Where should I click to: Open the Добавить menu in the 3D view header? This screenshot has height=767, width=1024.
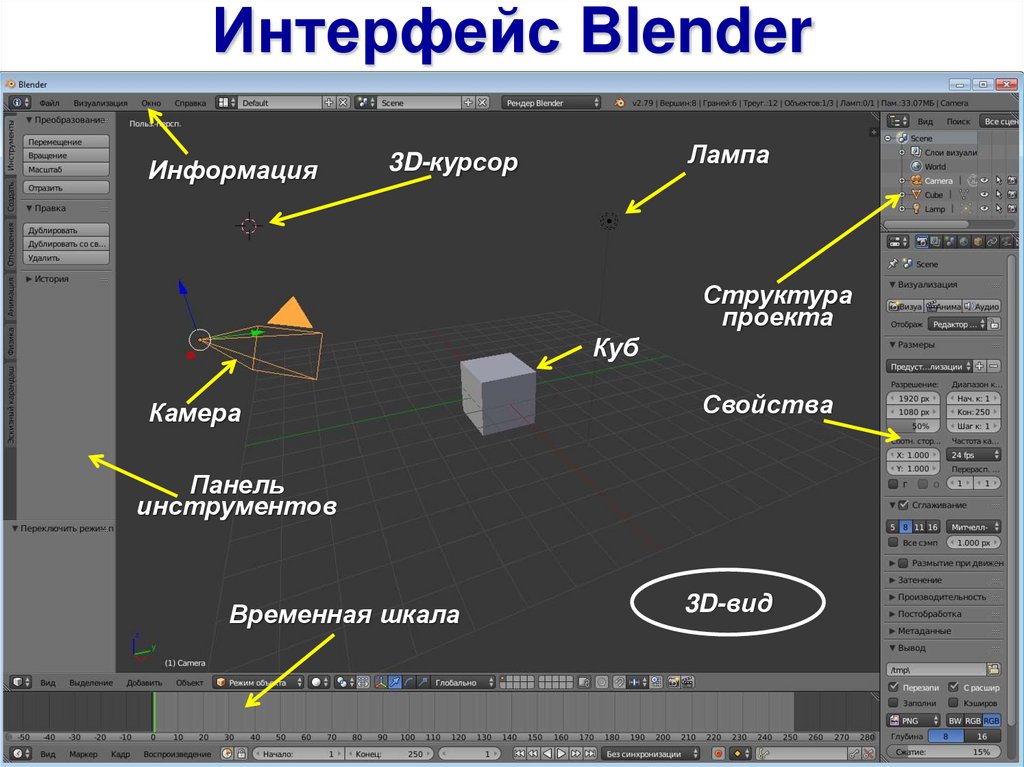point(144,683)
